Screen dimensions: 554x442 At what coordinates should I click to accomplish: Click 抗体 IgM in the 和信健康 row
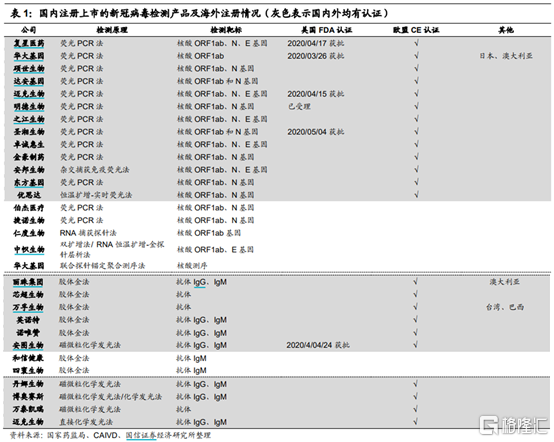tap(191, 358)
